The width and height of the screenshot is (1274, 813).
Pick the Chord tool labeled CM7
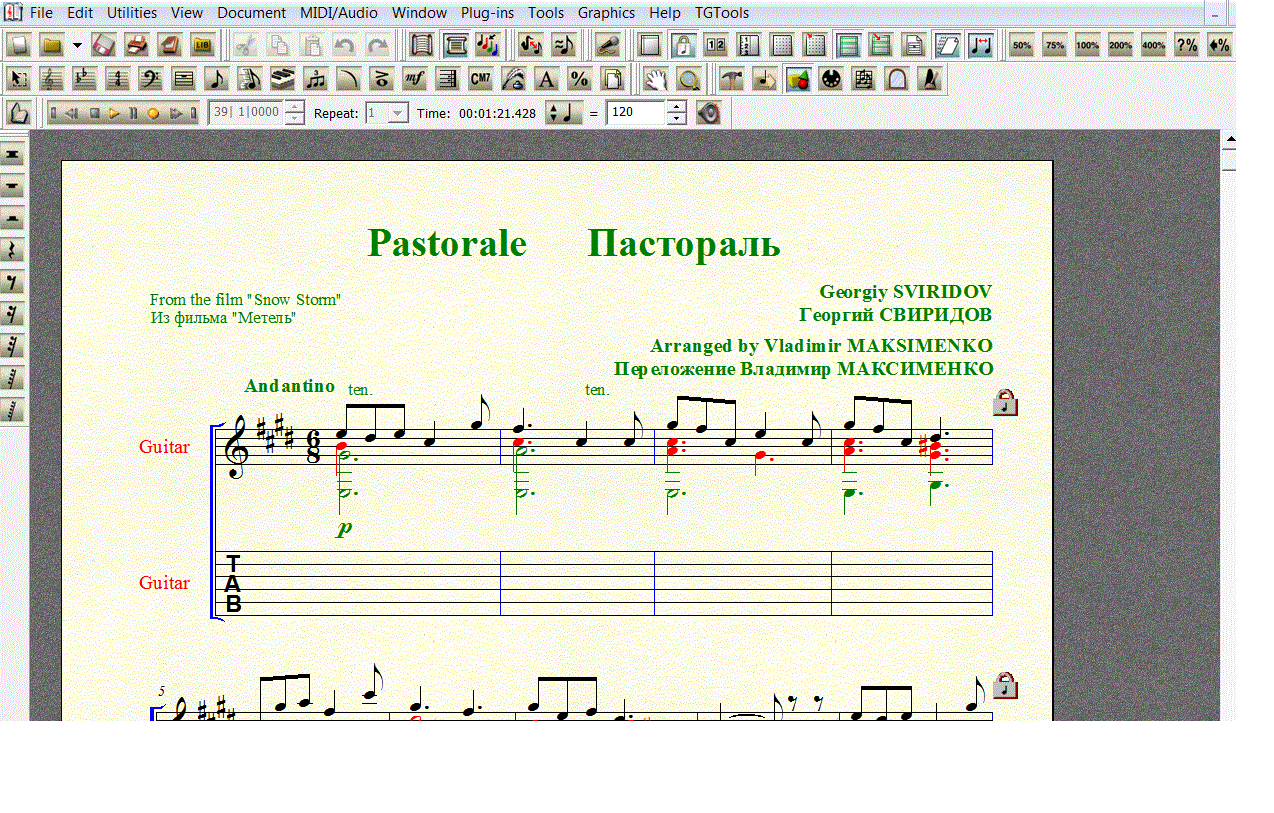click(480, 79)
